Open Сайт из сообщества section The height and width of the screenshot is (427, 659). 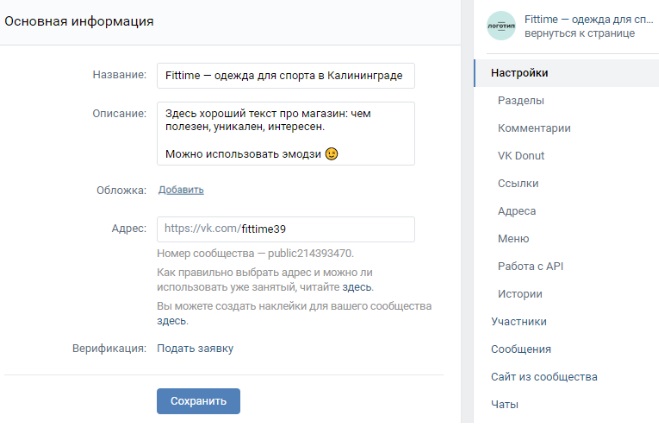click(x=544, y=377)
